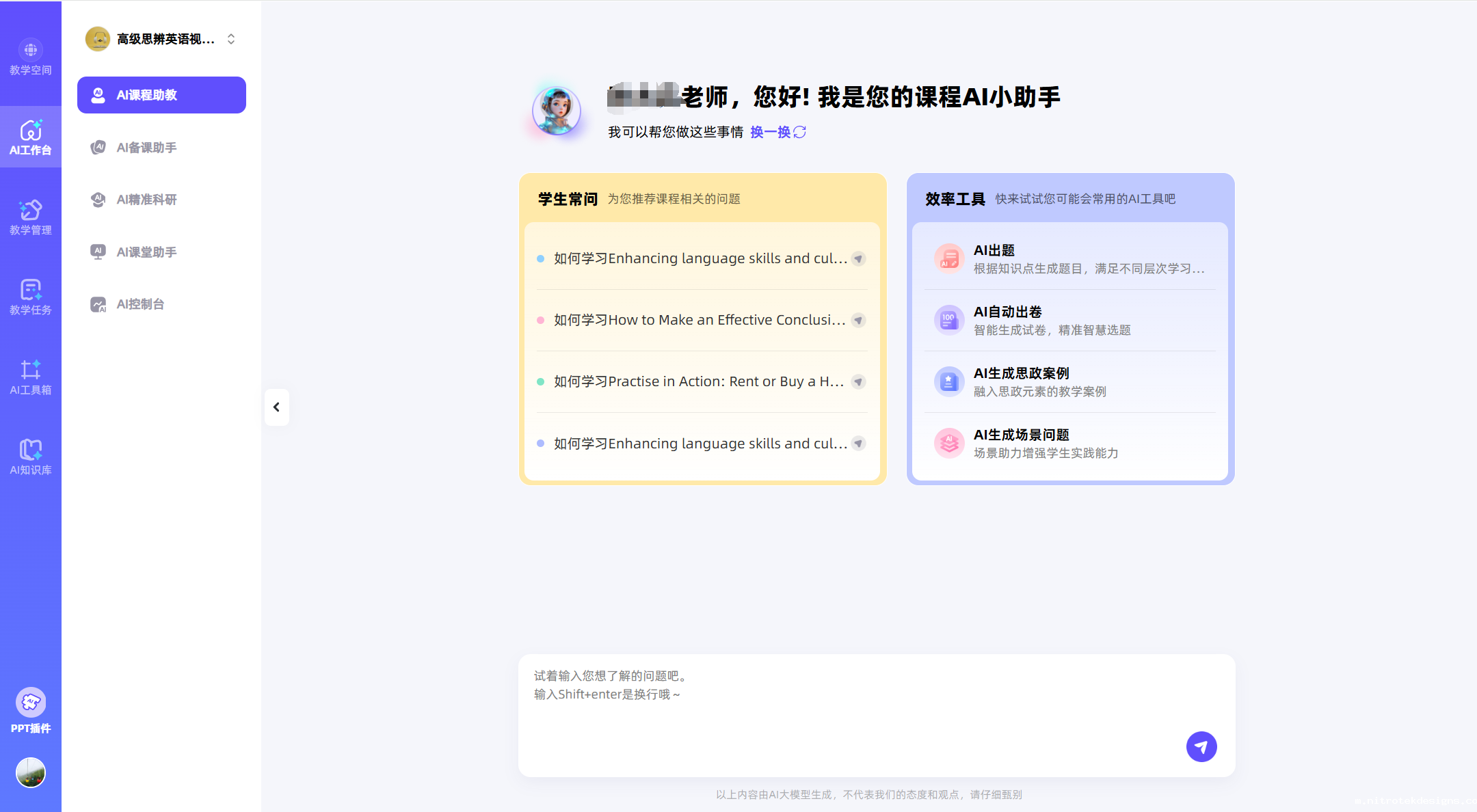Click the user avatar at sidebar bottom

pyautogui.click(x=30, y=773)
